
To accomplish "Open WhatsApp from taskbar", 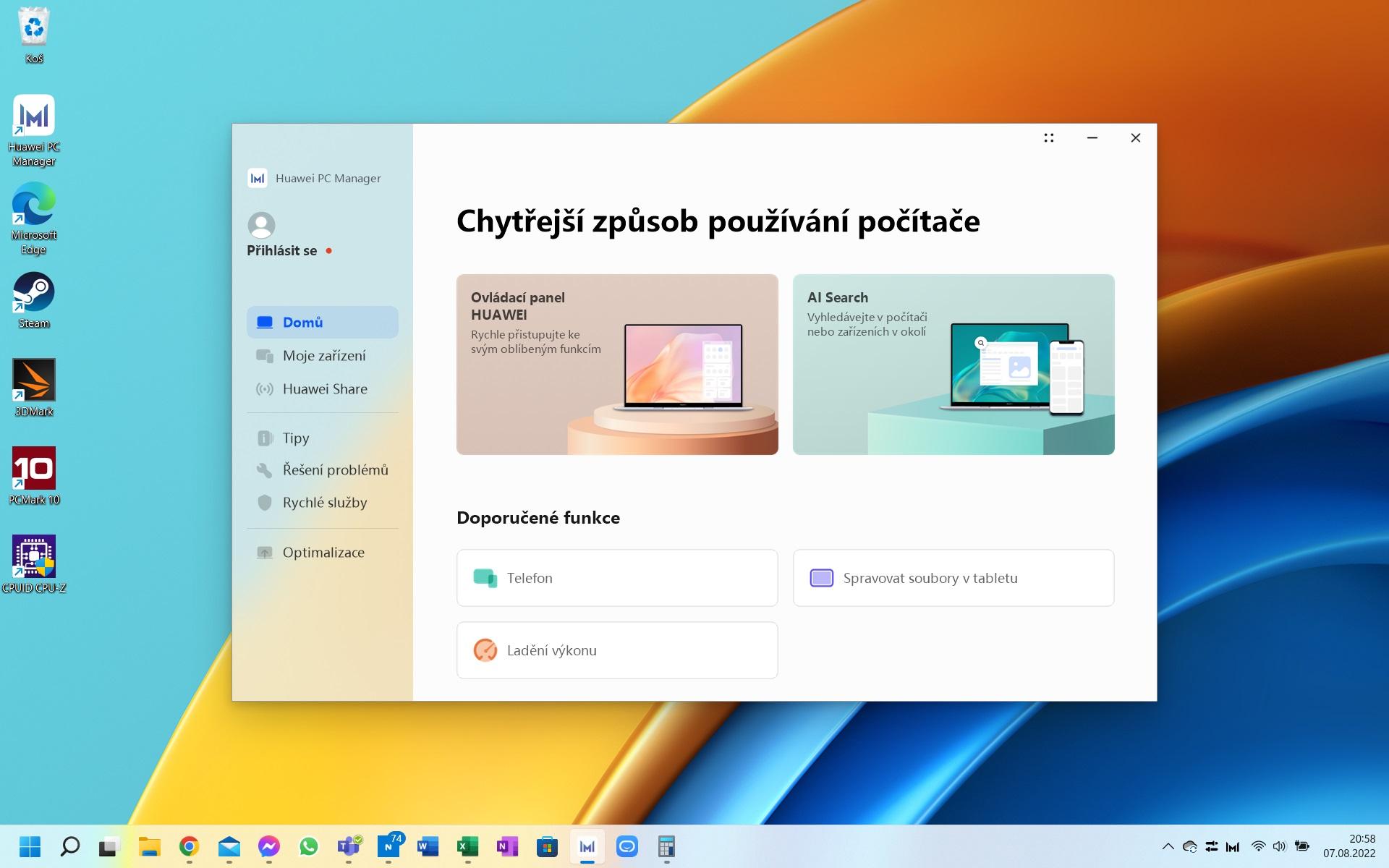I will pyautogui.click(x=308, y=846).
